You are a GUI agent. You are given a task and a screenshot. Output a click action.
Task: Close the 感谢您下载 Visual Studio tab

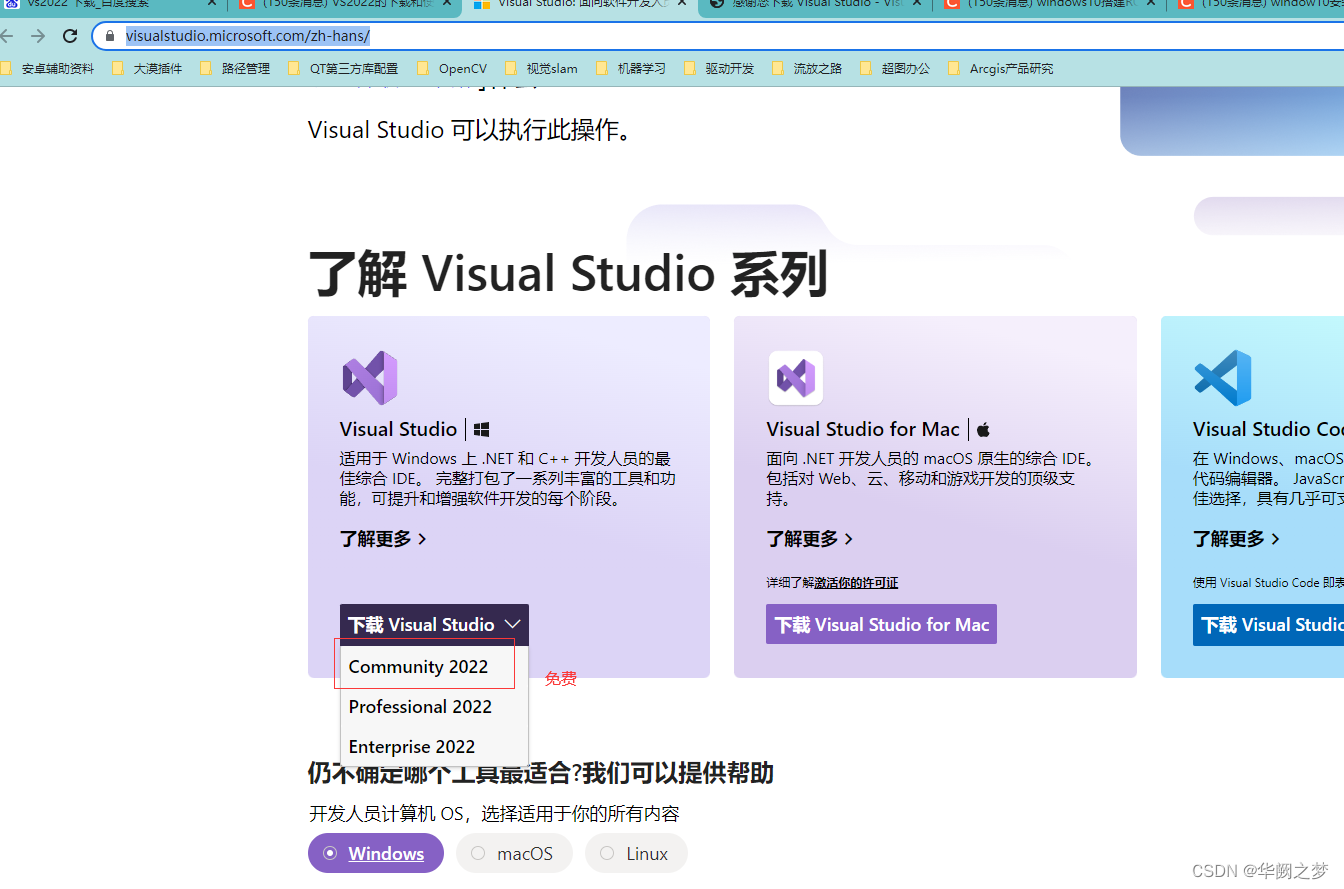(918, 4)
